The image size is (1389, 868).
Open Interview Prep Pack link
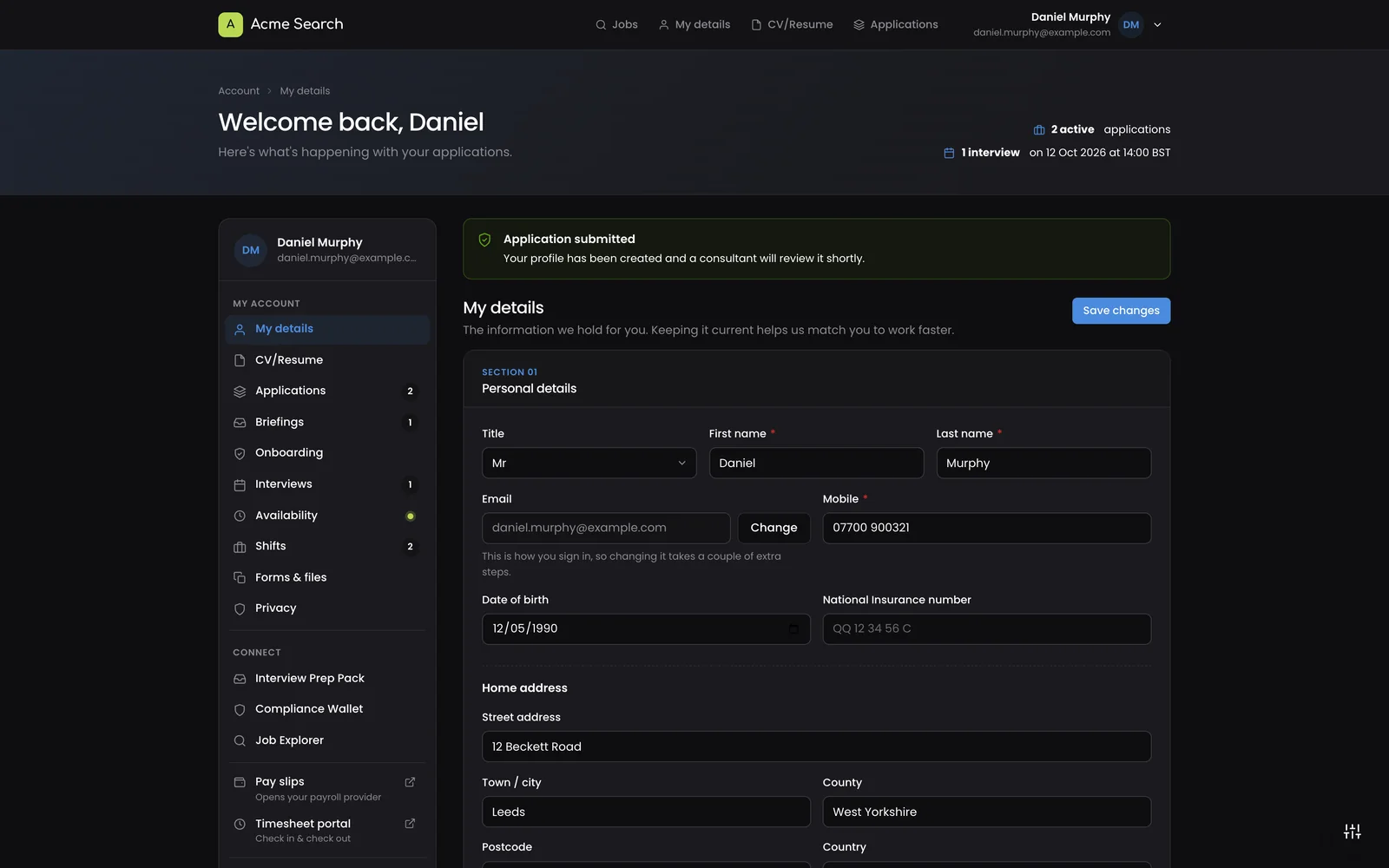(x=327, y=679)
